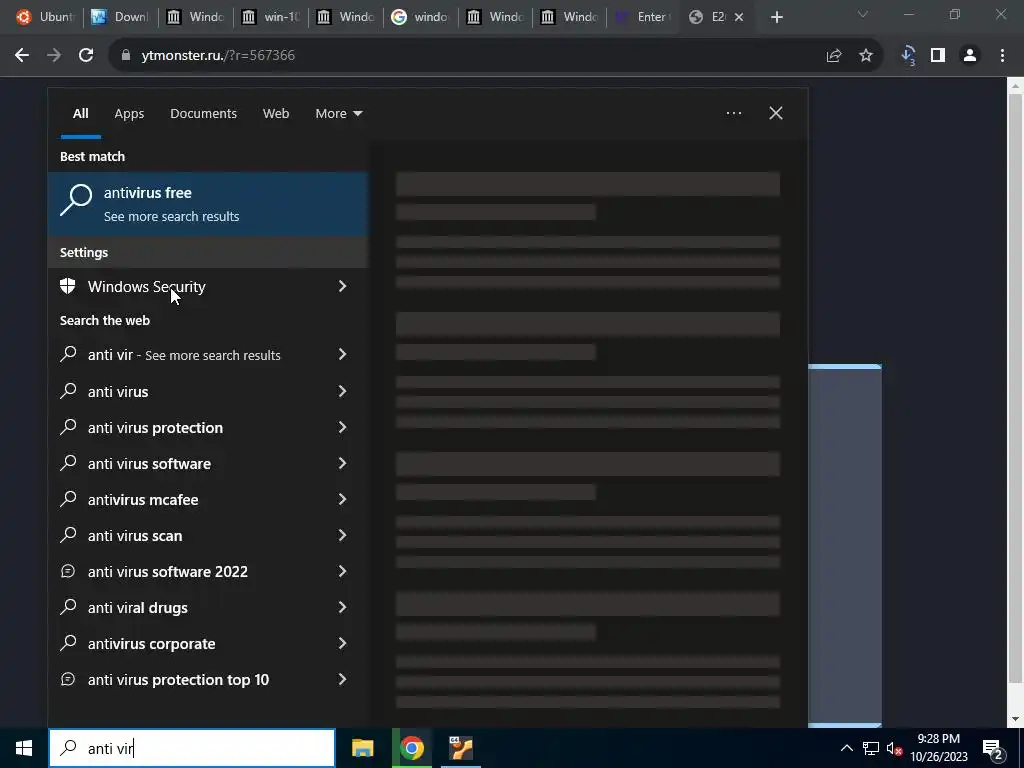
Task: Open the Chrome profile icon
Action: tap(970, 56)
